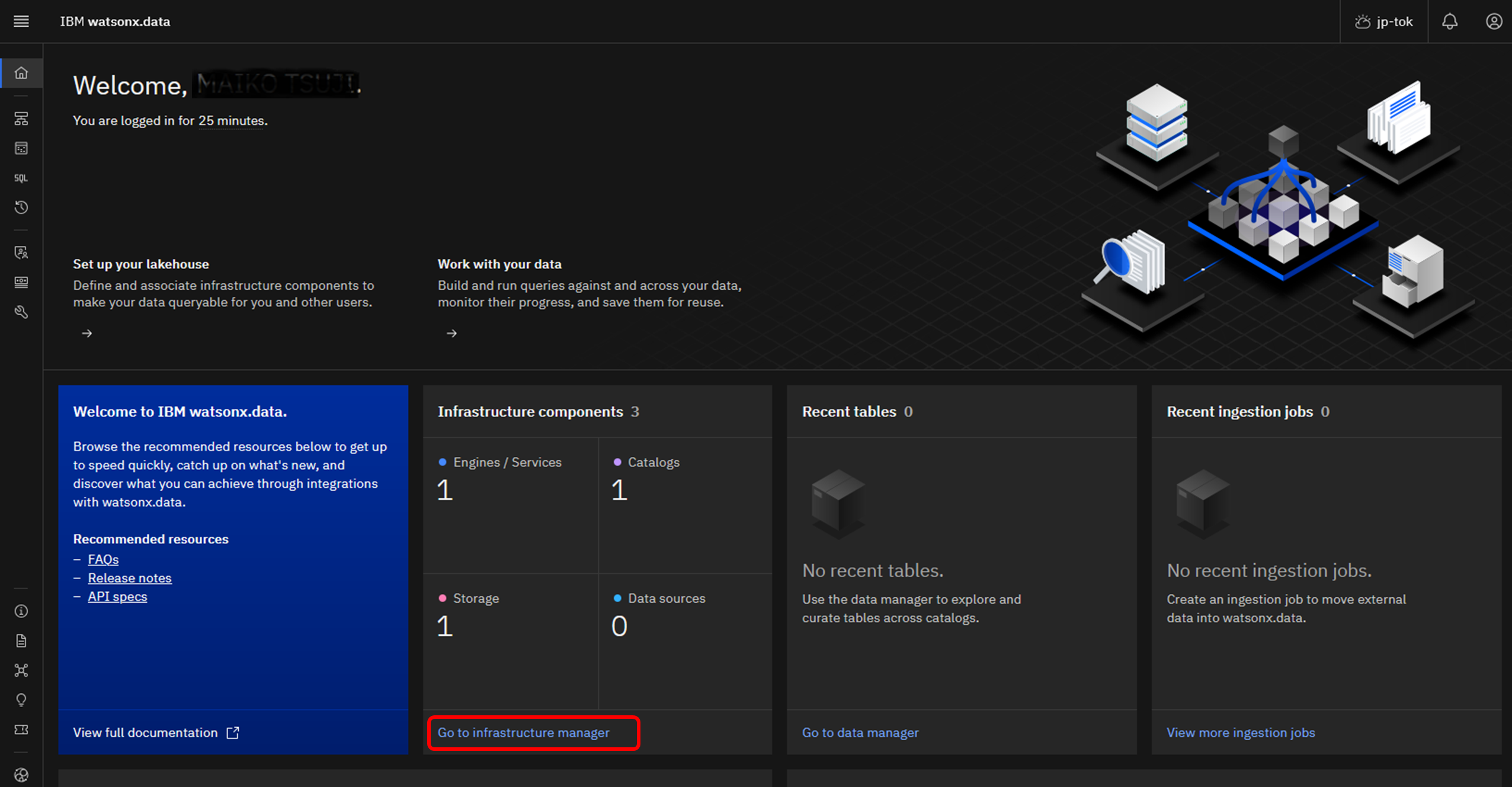Click Go to infrastructure manager link

[x=523, y=732]
